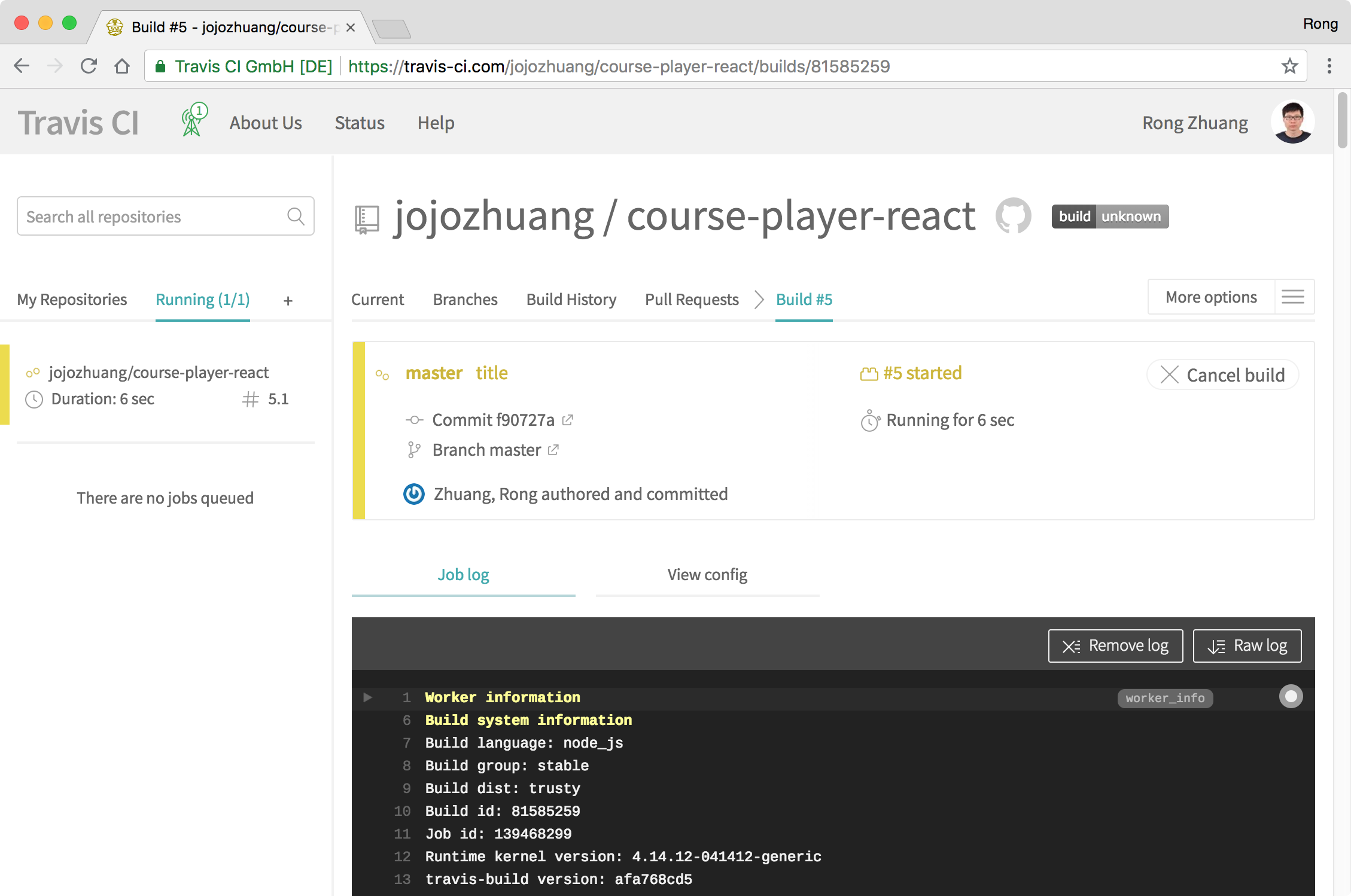Click the repository book icon beside jojozhuang

367,219
